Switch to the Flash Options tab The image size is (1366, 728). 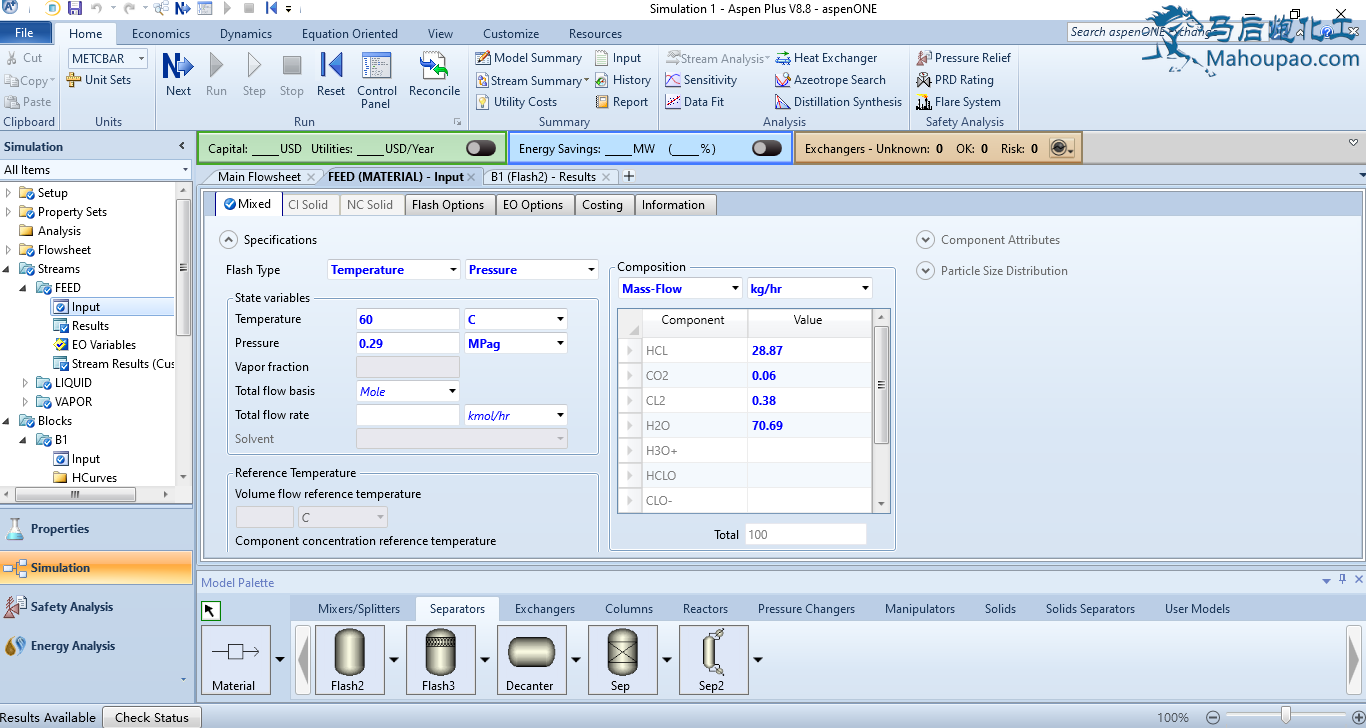(x=447, y=205)
